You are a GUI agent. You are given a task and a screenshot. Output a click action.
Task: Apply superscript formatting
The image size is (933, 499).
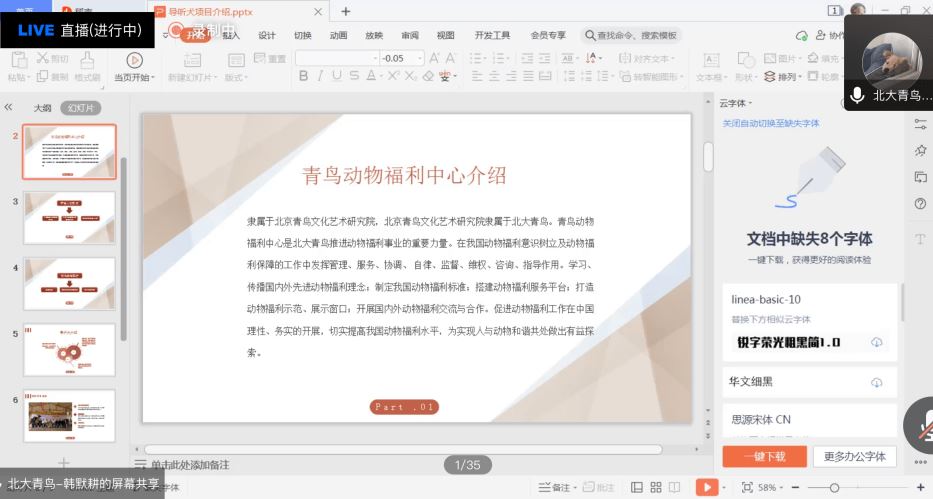(x=393, y=76)
